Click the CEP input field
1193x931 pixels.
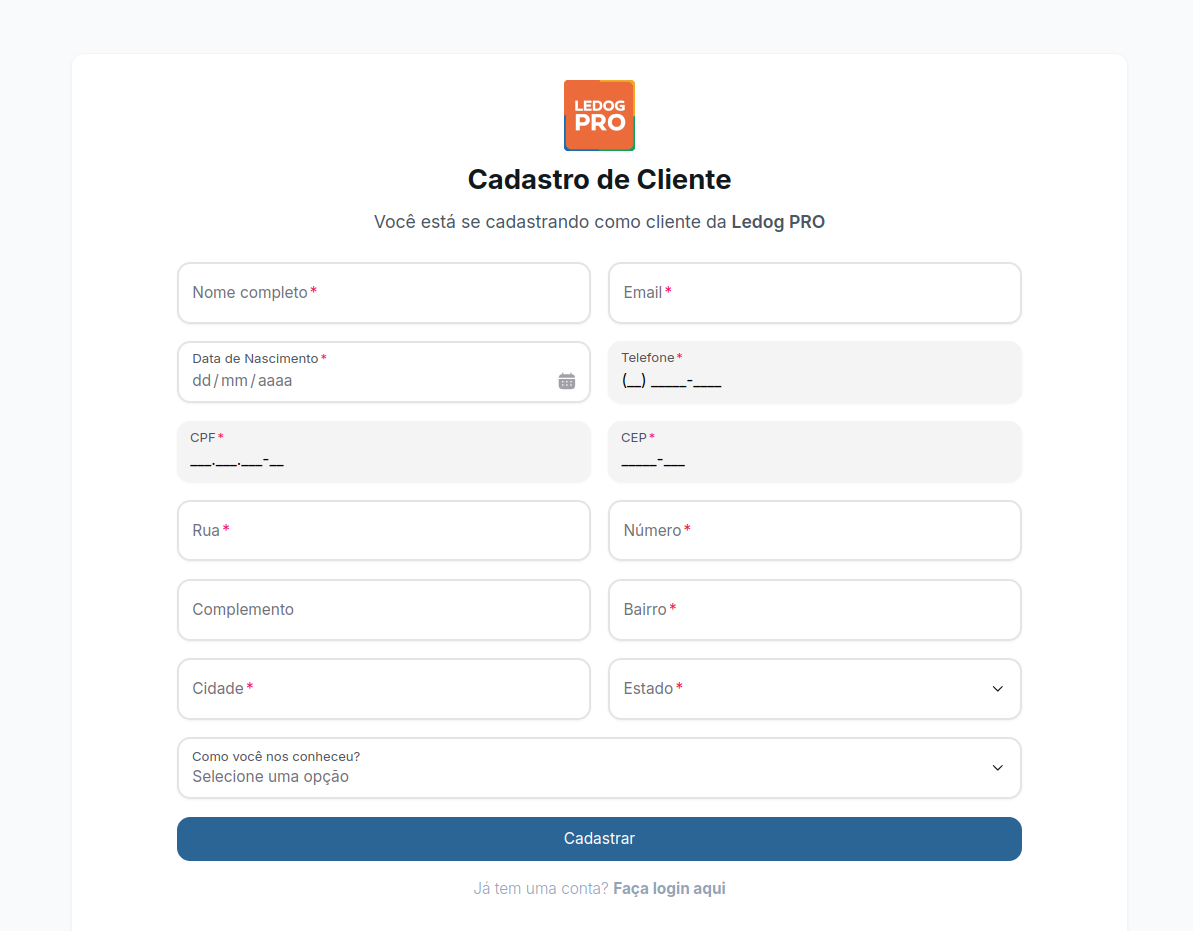814,458
